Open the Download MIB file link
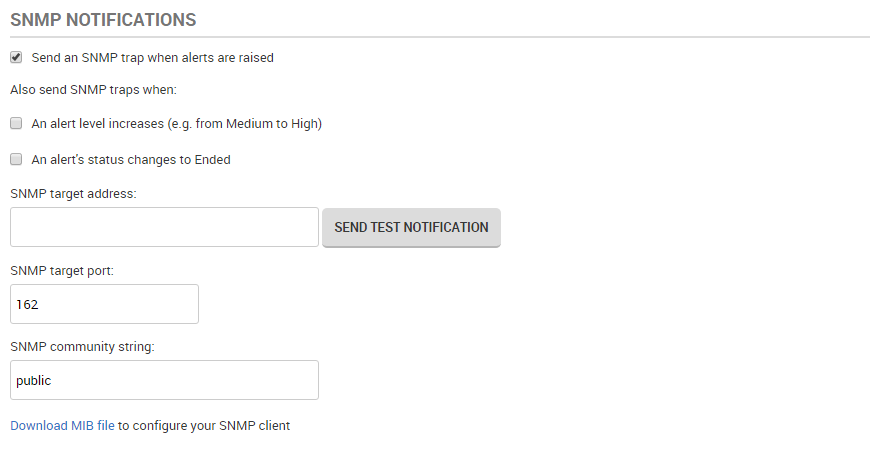 pyautogui.click(x=62, y=425)
